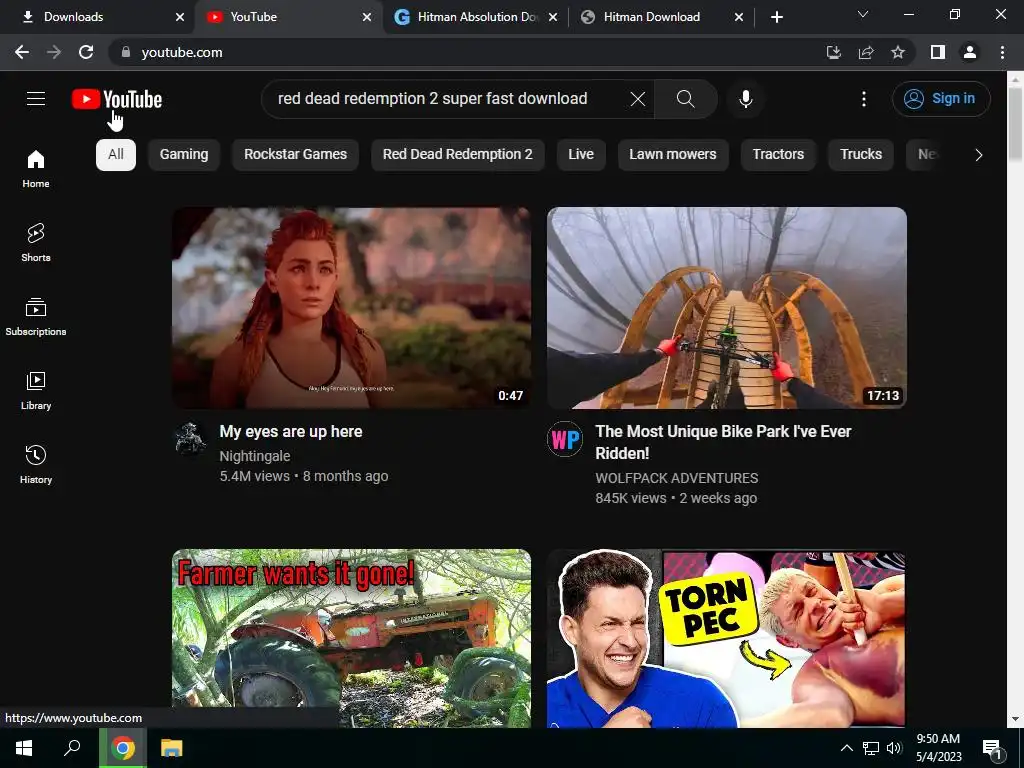Open Windows taskbar search
Screen dimensions: 1024x768
click(72, 748)
